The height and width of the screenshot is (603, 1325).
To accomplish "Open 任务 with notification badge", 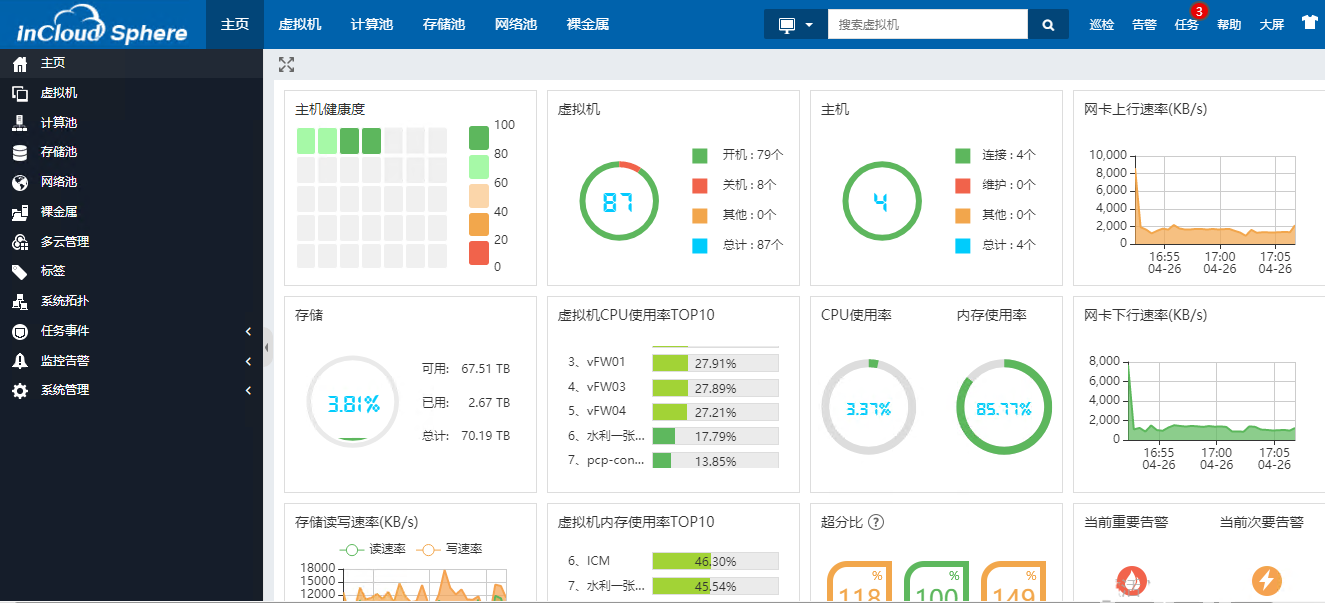I will [x=1187, y=25].
